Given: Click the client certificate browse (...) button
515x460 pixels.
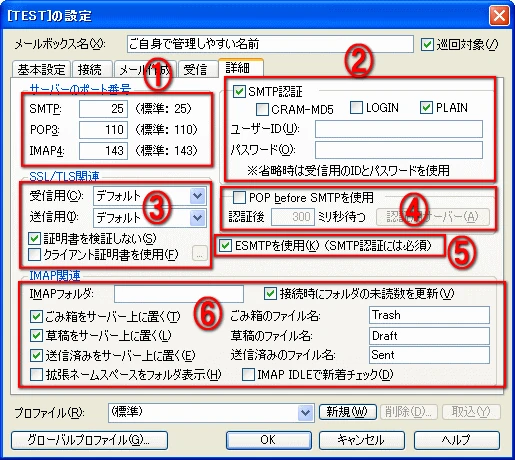Looking at the screenshot, I should pyautogui.click(x=200, y=254).
